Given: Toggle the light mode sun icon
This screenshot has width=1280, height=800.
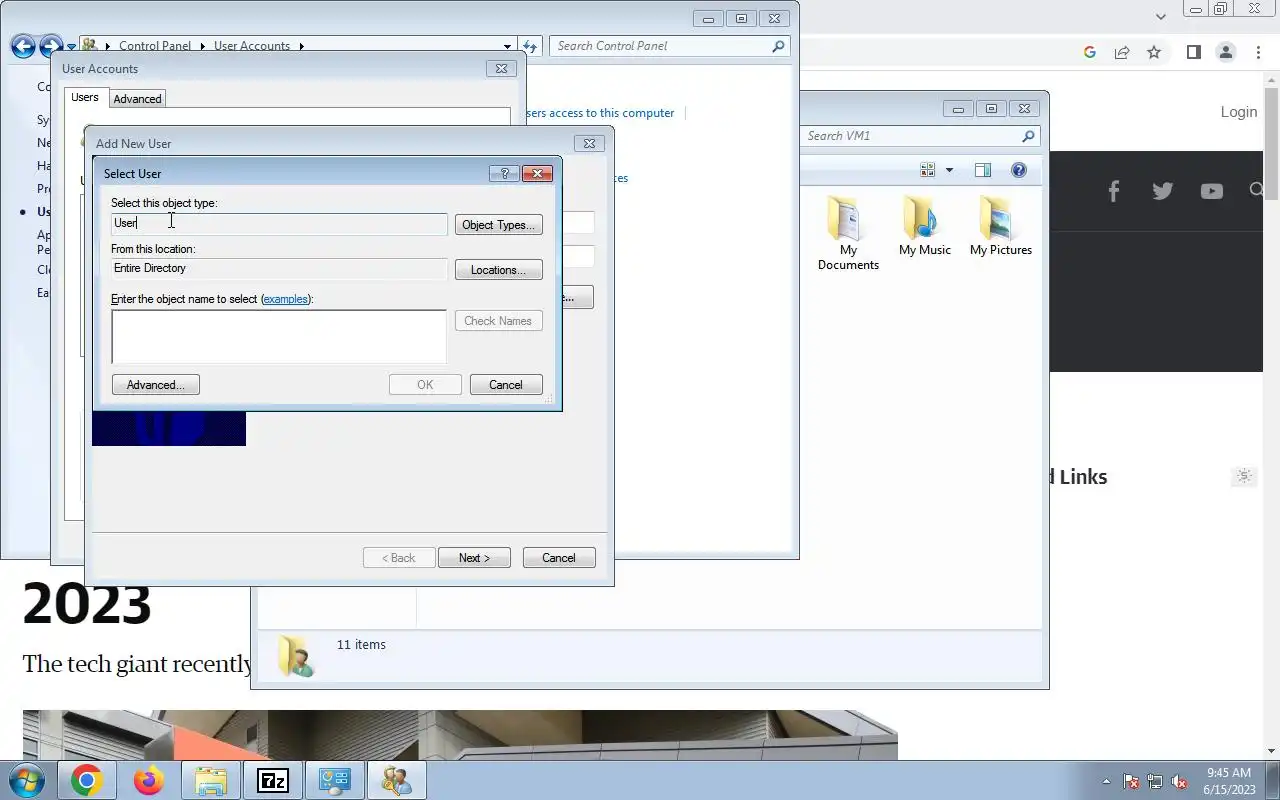Looking at the screenshot, I should point(1244,476).
